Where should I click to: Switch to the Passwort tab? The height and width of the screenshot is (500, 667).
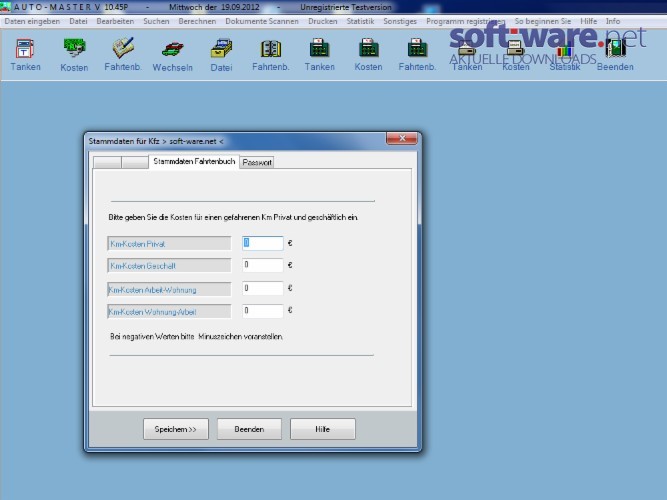click(257, 163)
